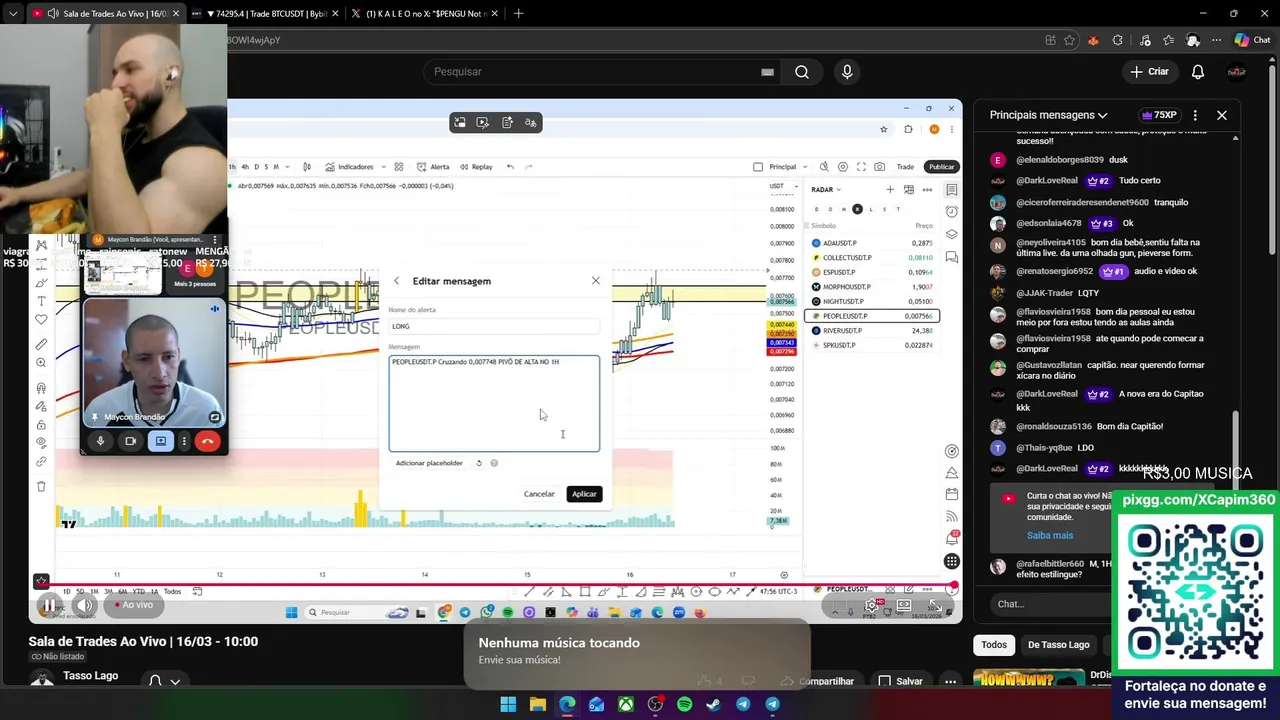
Task: Jump to live with Ao vivo button
Action: point(135,605)
